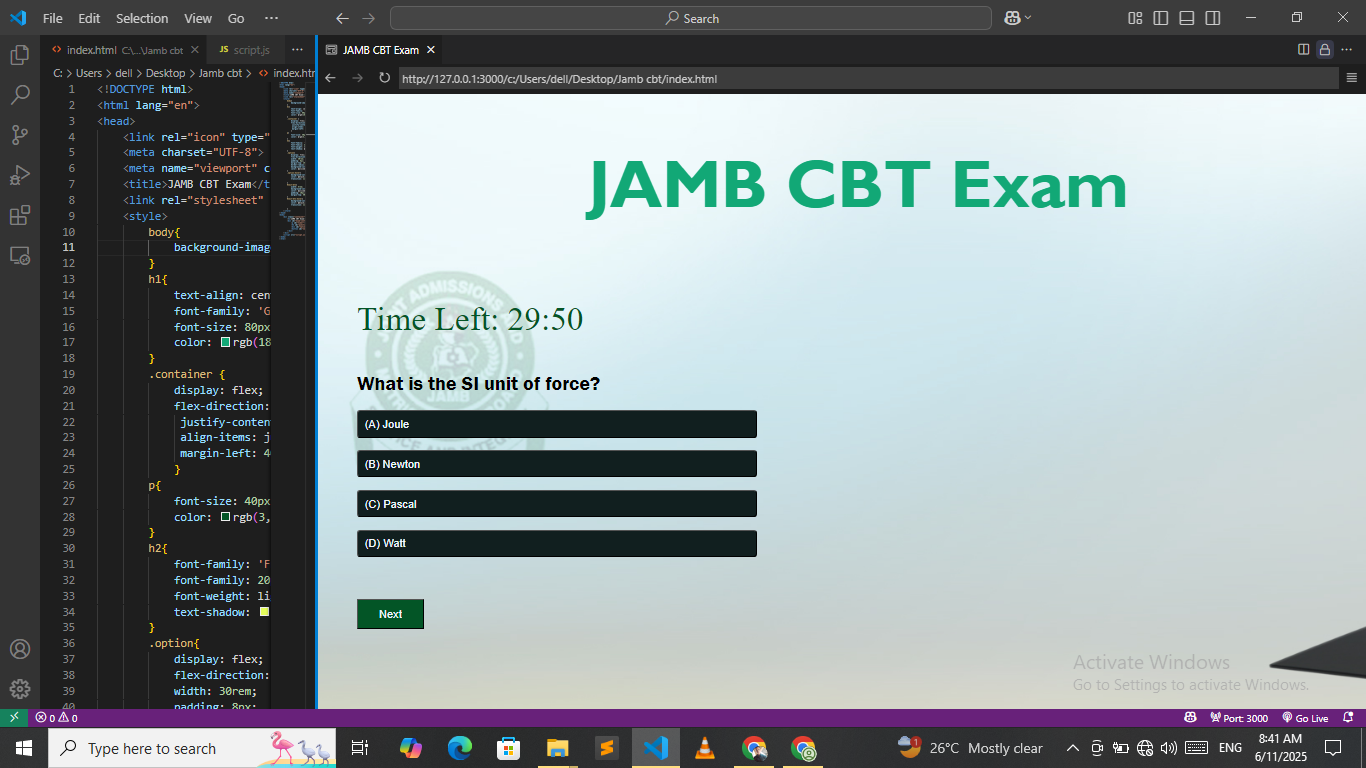Show hidden system tray icons chevron

click(x=1073, y=748)
